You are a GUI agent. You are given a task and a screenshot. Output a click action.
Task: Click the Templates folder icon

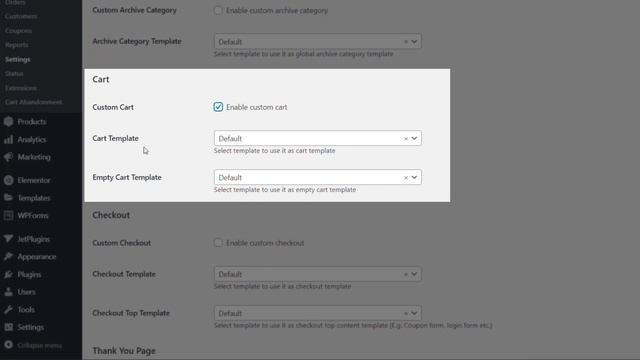click(x=9, y=198)
